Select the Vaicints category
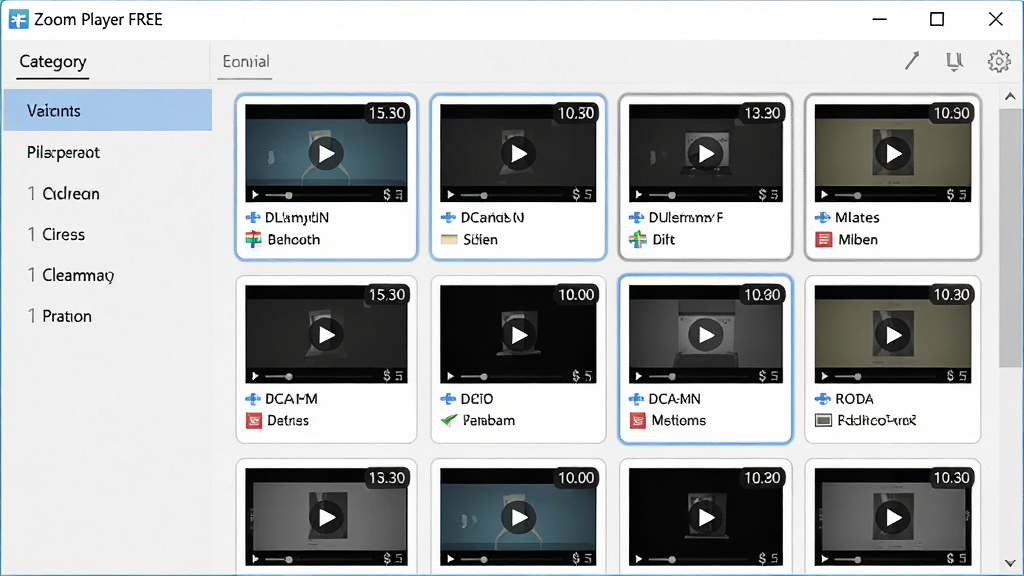 pyautogui.click(x=108, y=110)
